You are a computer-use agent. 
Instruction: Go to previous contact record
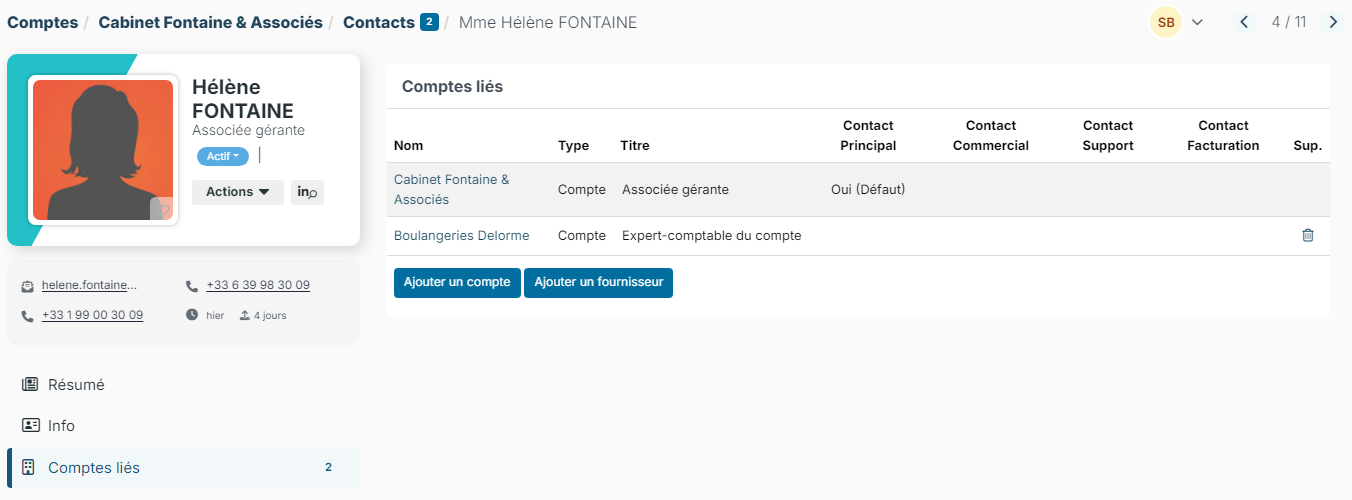coord(1244,22)
